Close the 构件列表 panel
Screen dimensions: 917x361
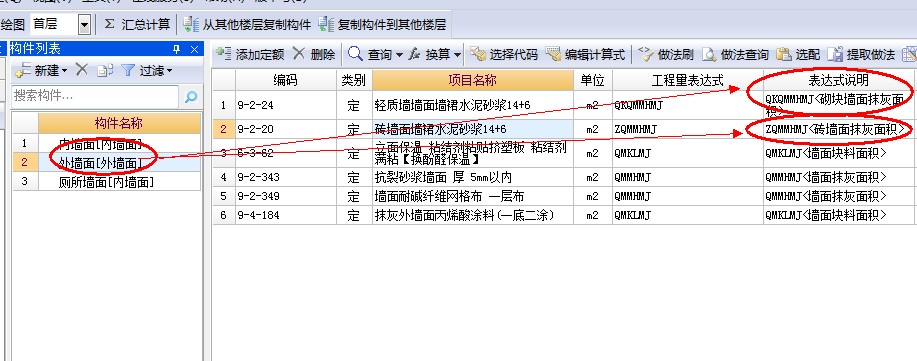pos(195,49)
